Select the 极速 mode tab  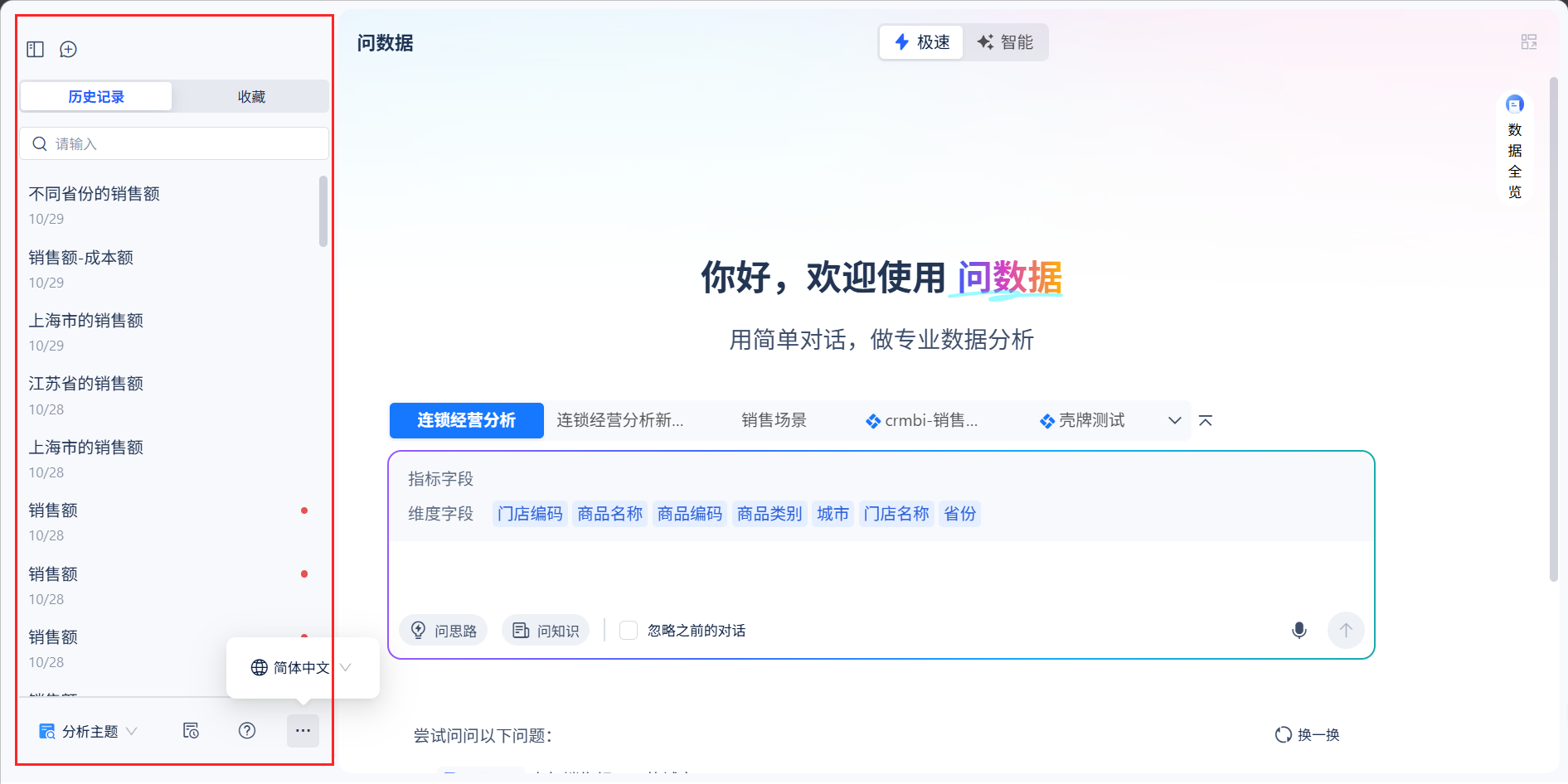click(x=921, y=42)
